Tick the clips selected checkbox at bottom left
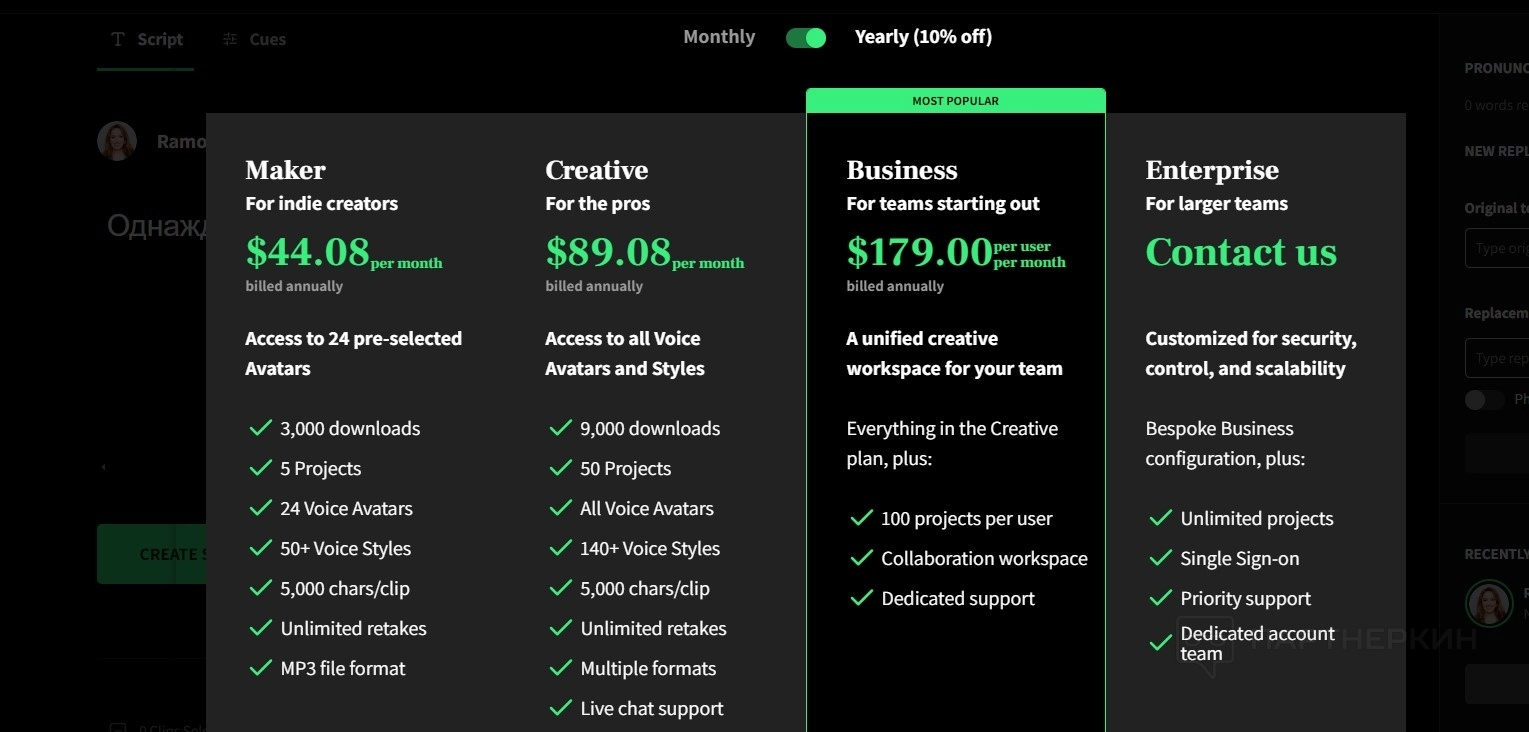 click(x=118, y=728)
